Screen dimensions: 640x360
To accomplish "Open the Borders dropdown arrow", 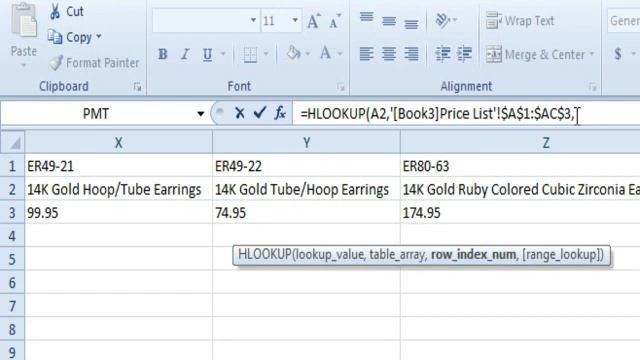I will 266,54.
